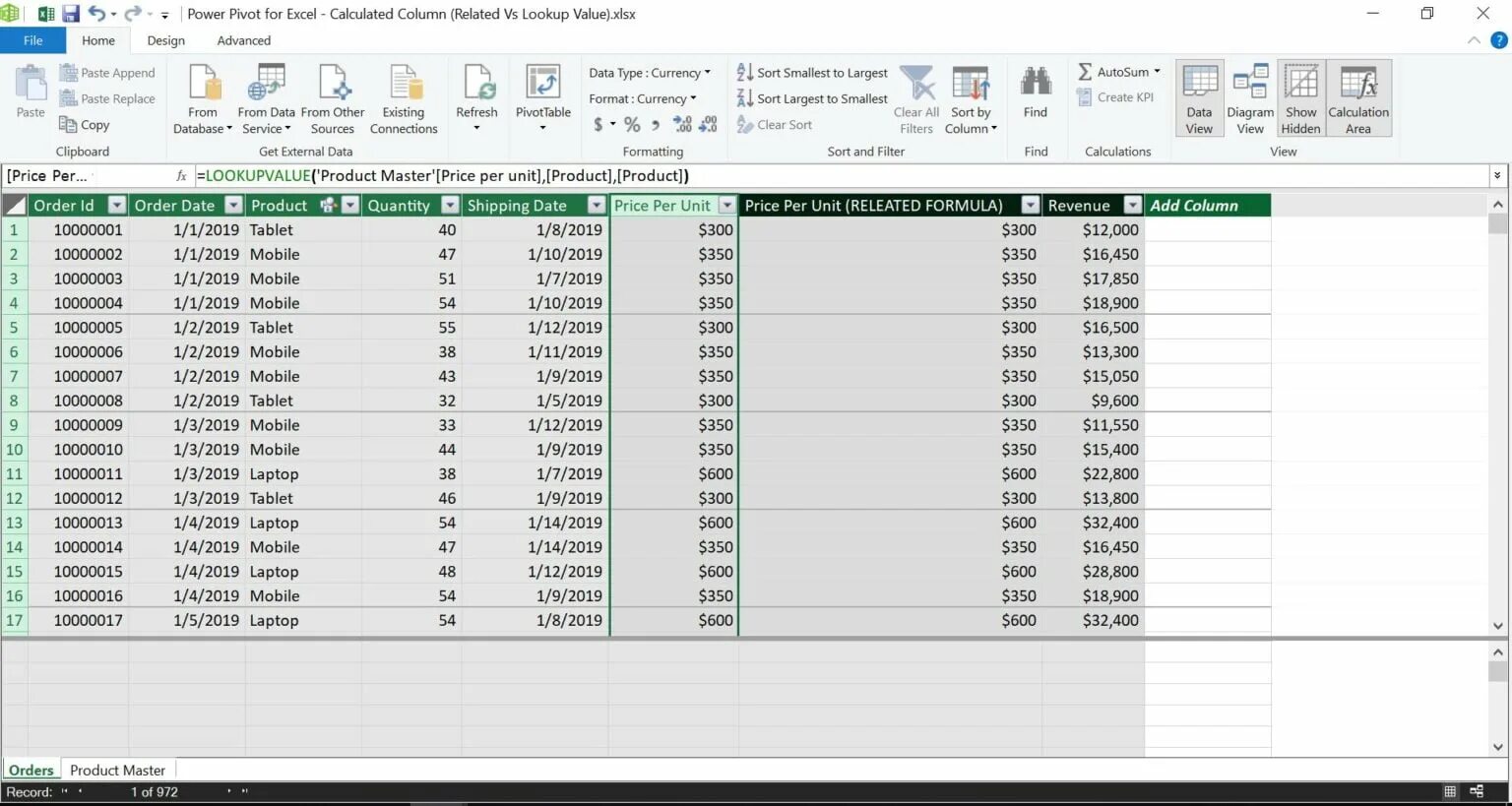Click the AutoSum icon
The width and height of the screenshot is (1512, 806).
click(1085, 72)
